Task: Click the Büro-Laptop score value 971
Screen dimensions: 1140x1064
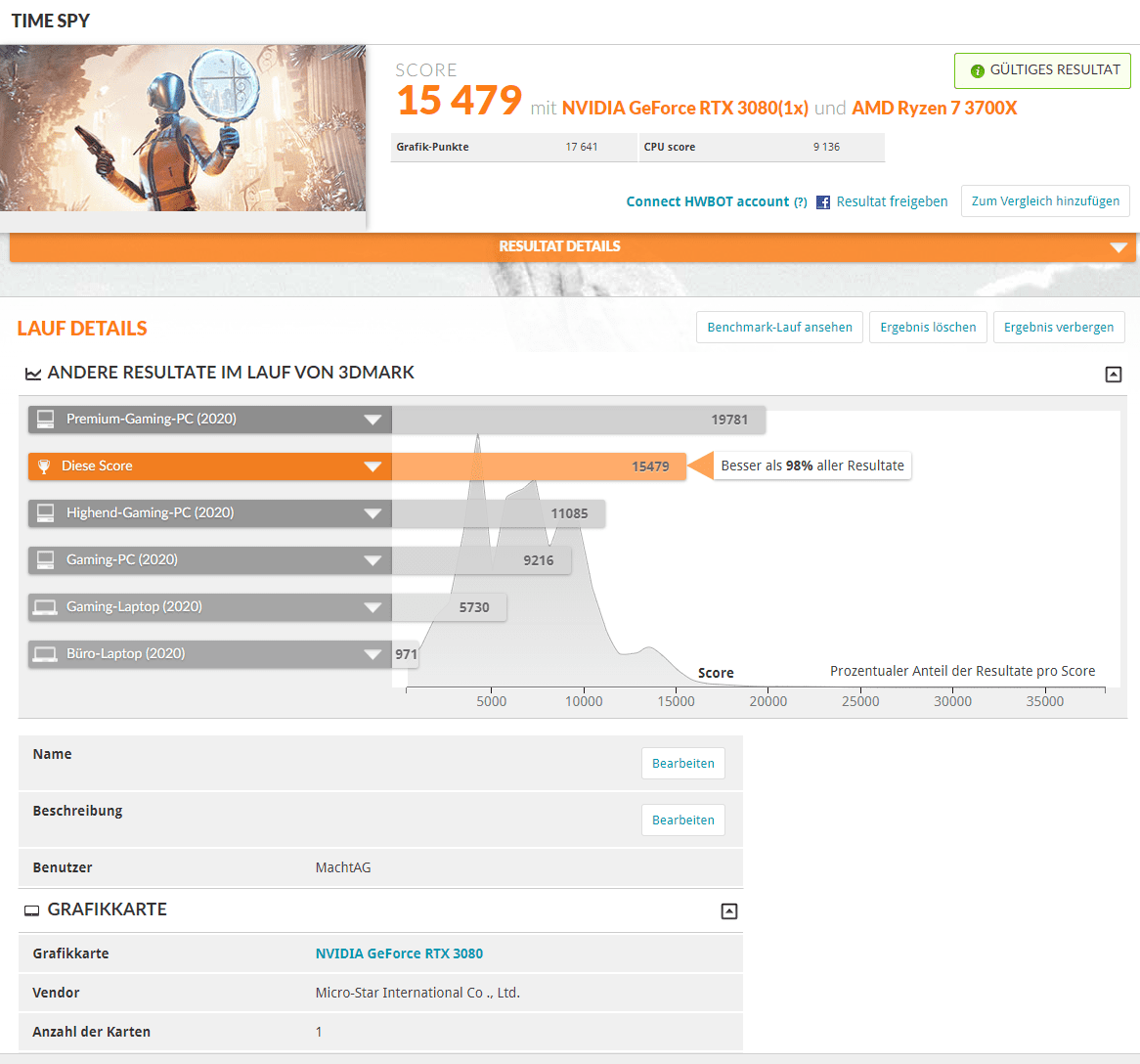Action: (406, 654)
